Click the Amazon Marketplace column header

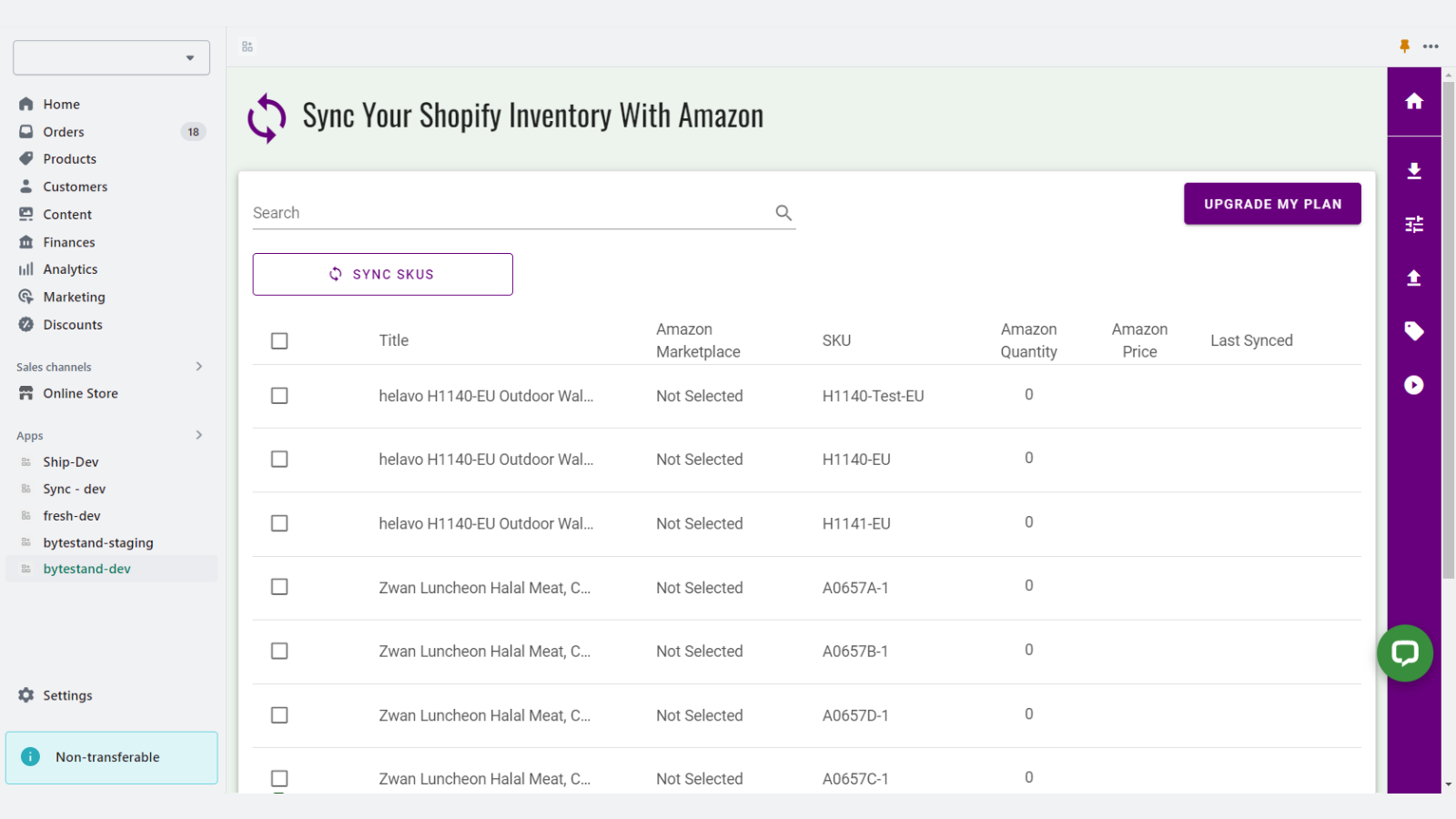click(x=698, y=340)
